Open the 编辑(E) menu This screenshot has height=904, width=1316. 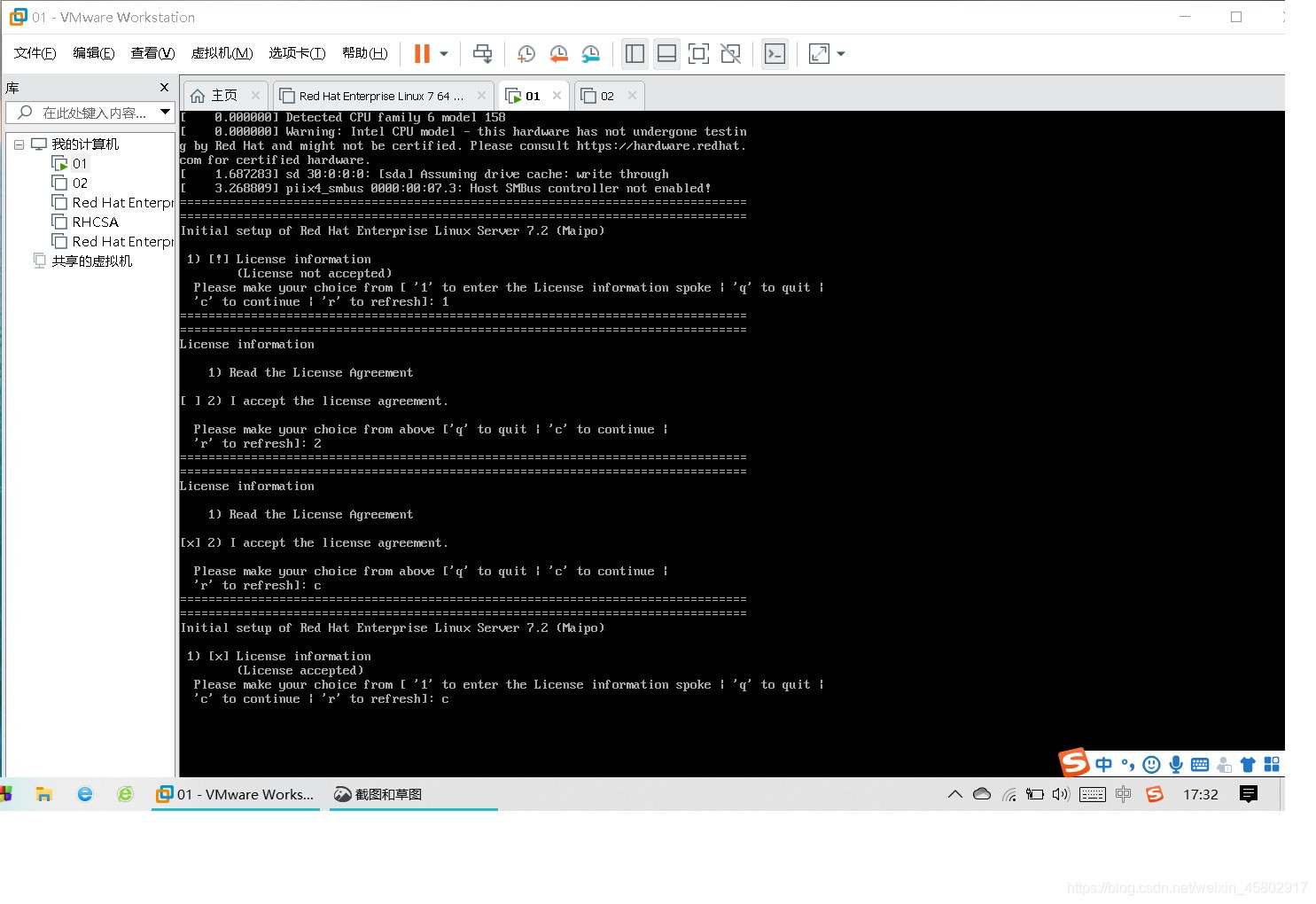(x=94, y=53)
